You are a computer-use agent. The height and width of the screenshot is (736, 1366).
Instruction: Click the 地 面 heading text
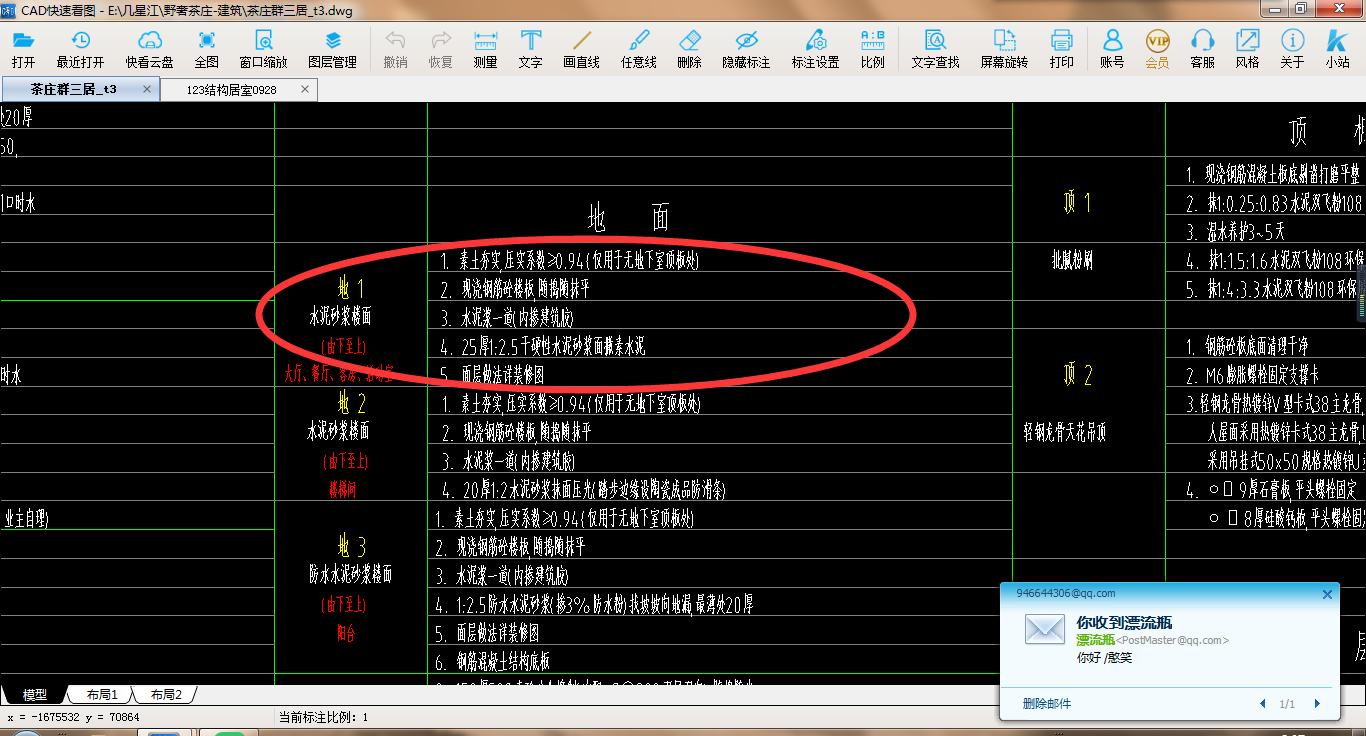coord(628,217)
